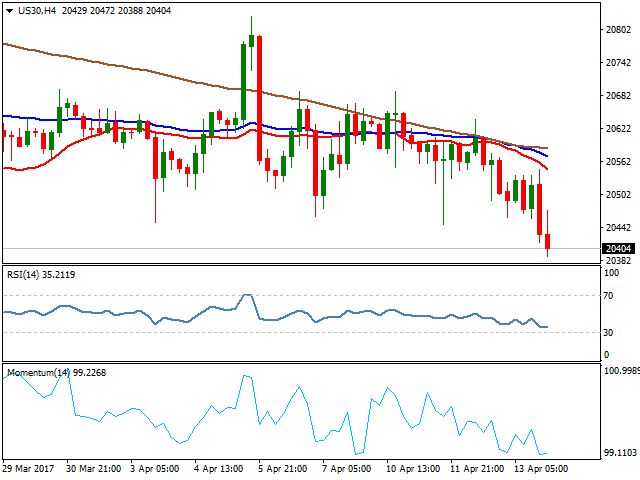Click the RSI 100 scale label
This screenshot has height=480, width=640.
[611, 273]
